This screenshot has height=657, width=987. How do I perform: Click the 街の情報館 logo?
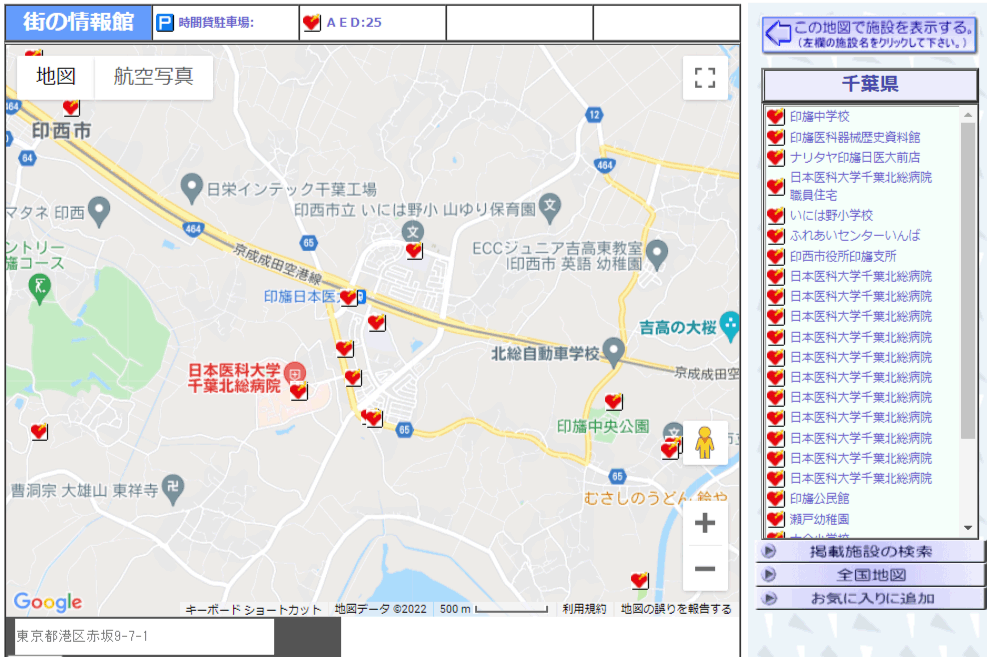coord(79,23)
